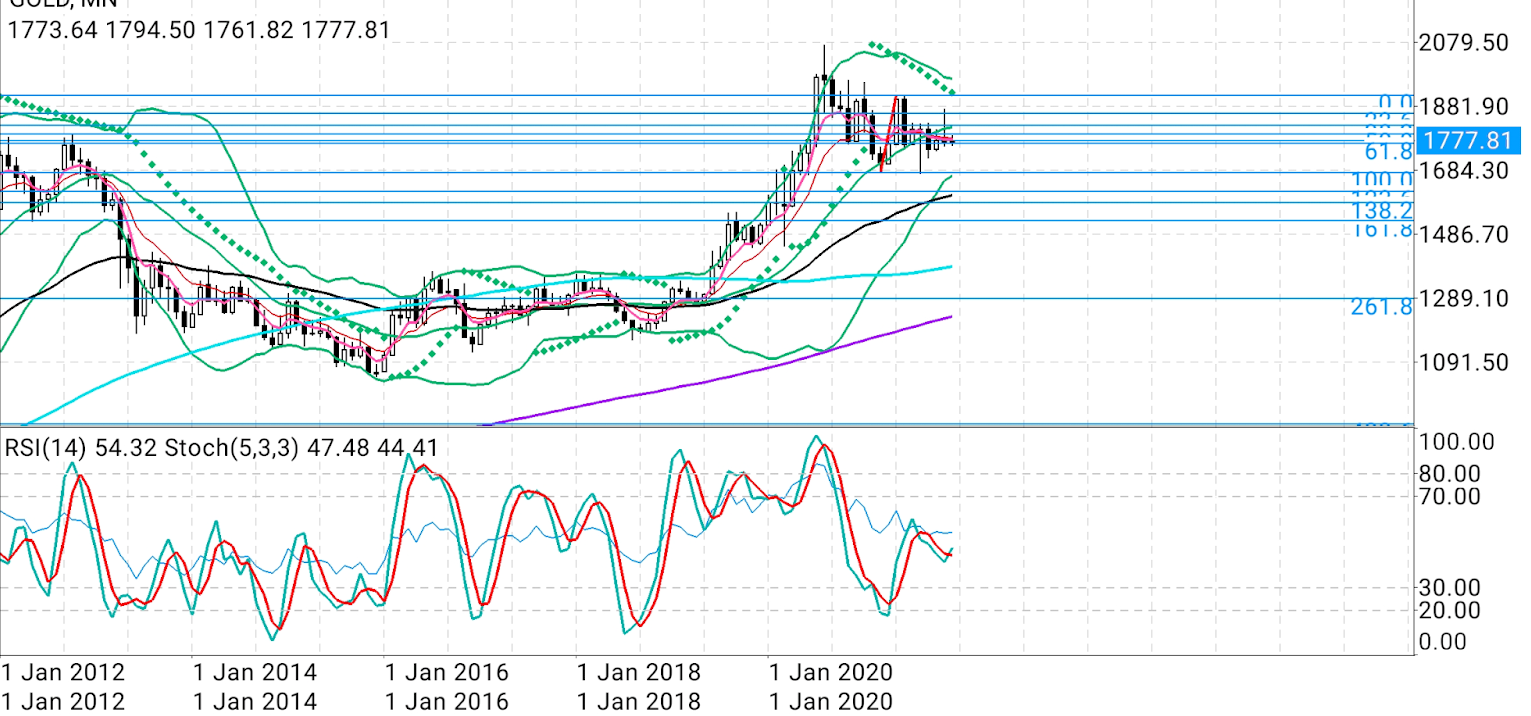Tap 1 Jan 2012 in the upper date row
Image resolution: width=1531 pixels, height=716 pixels.
63,671
